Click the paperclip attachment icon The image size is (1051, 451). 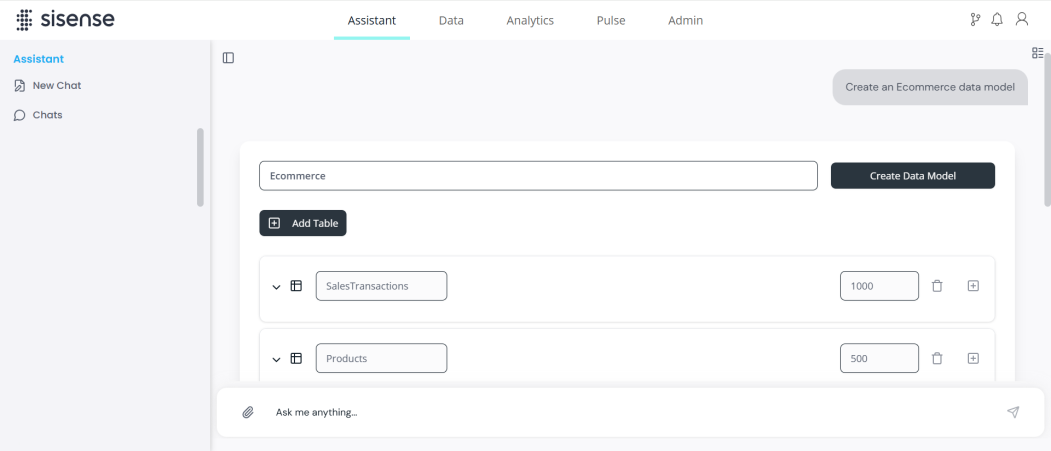coord(248,412)
